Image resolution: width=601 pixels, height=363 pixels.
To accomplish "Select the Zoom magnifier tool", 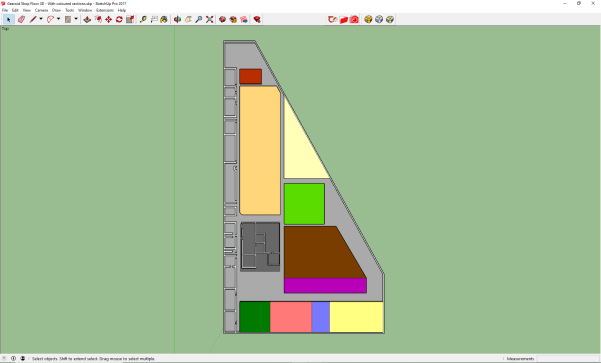I will [199, 20].
